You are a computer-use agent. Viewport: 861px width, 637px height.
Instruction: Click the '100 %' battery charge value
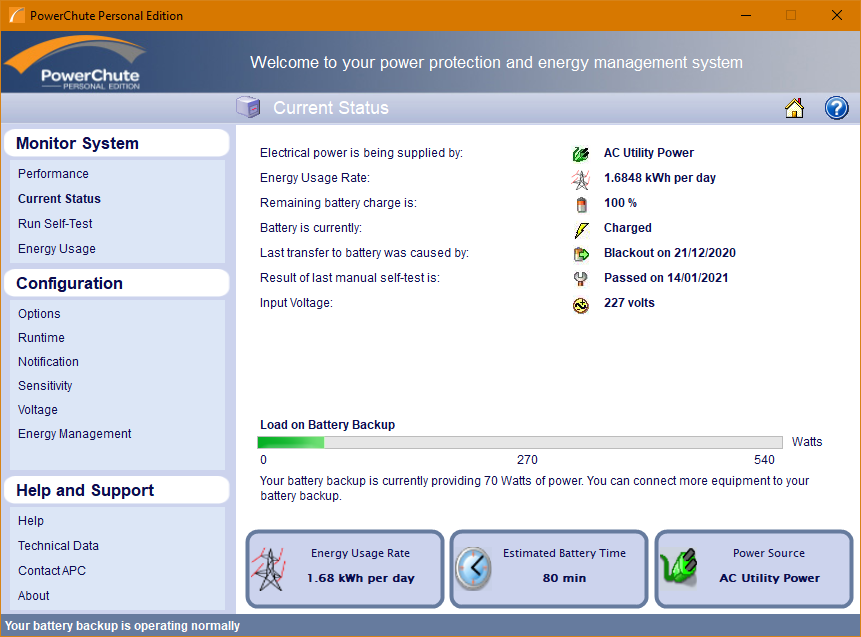coord(620,203)
